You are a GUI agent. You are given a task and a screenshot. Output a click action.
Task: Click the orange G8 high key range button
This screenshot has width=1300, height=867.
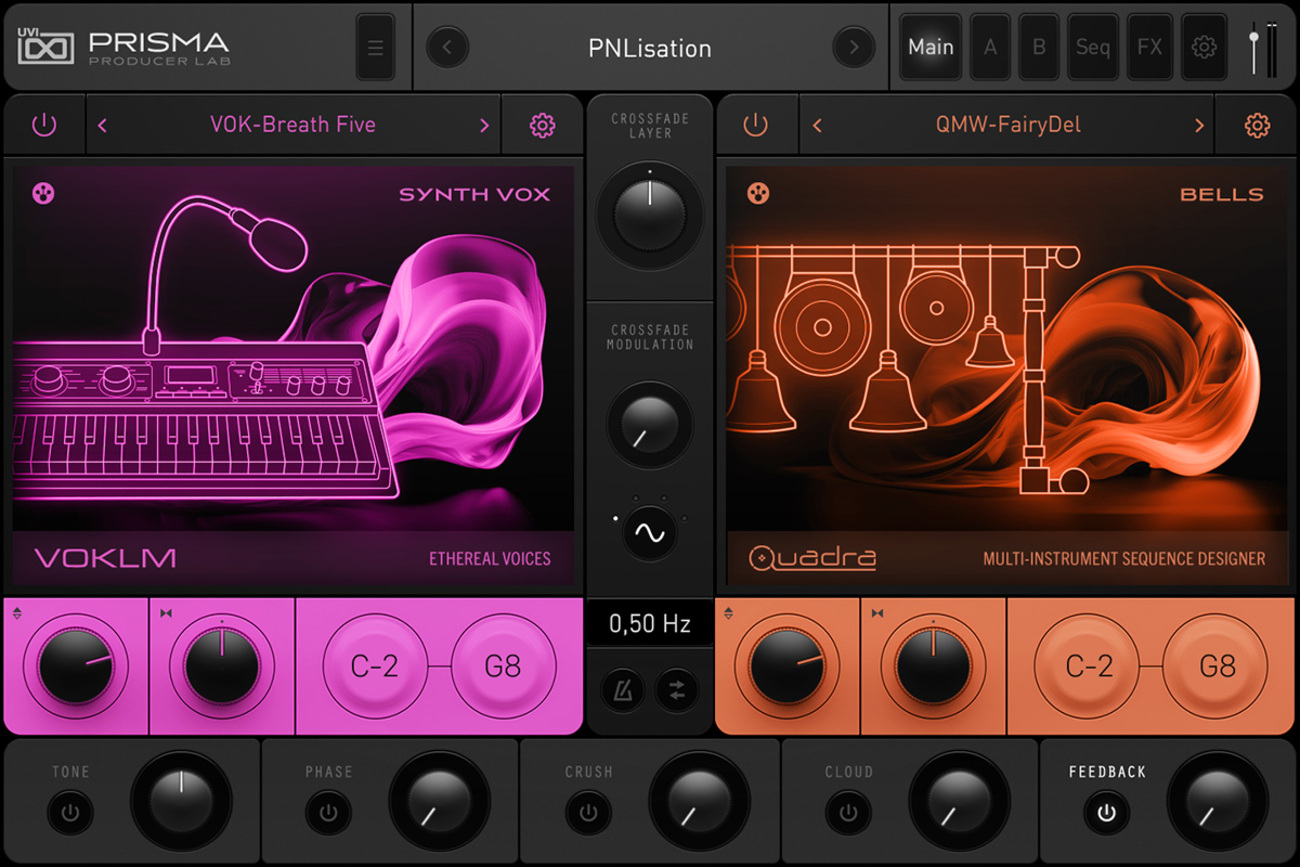[1217, 666]
